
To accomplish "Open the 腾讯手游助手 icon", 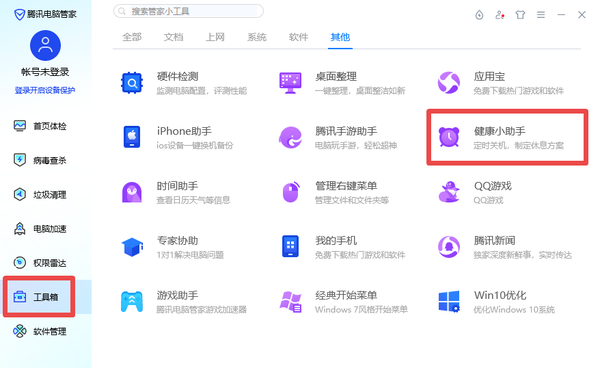I will click(290, 137).
